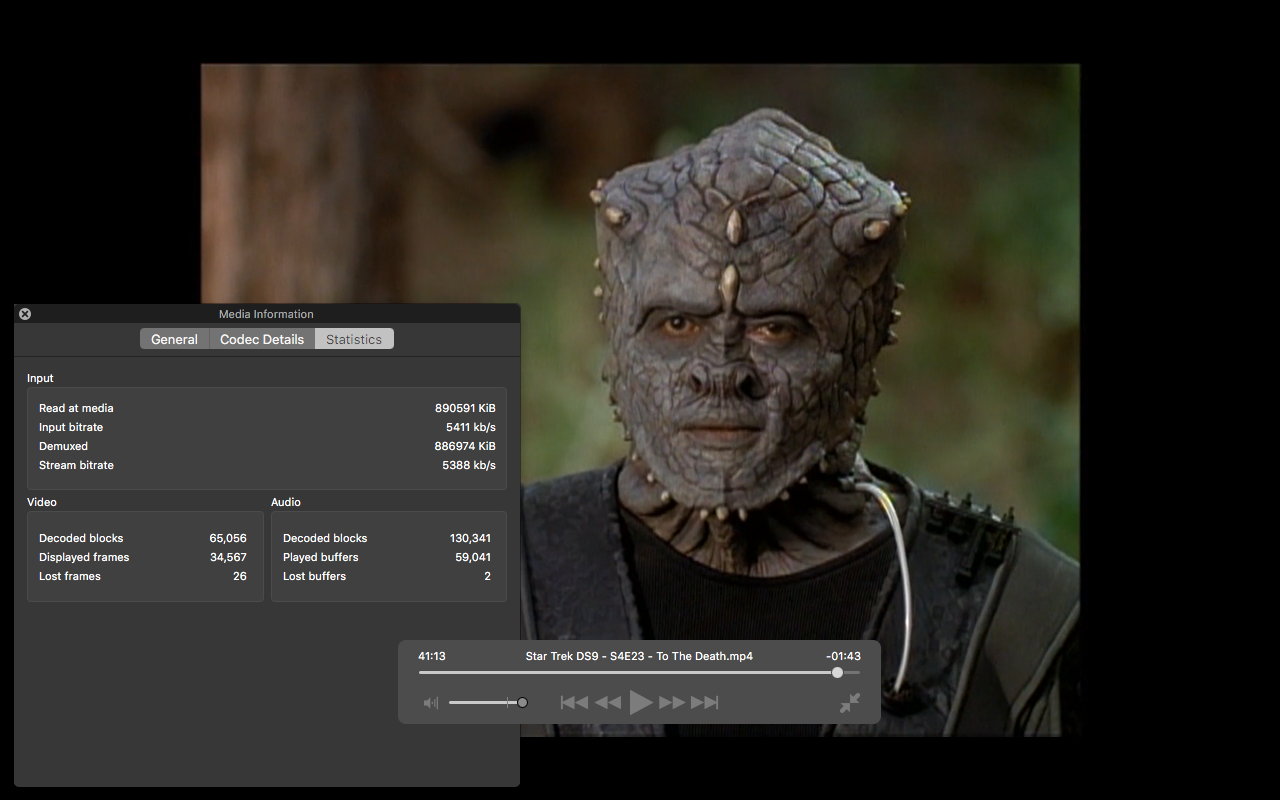The width and height of the screenshot is (1280, 800).
Task: Click the Lost frames label
Action: [x=70, y=576]
